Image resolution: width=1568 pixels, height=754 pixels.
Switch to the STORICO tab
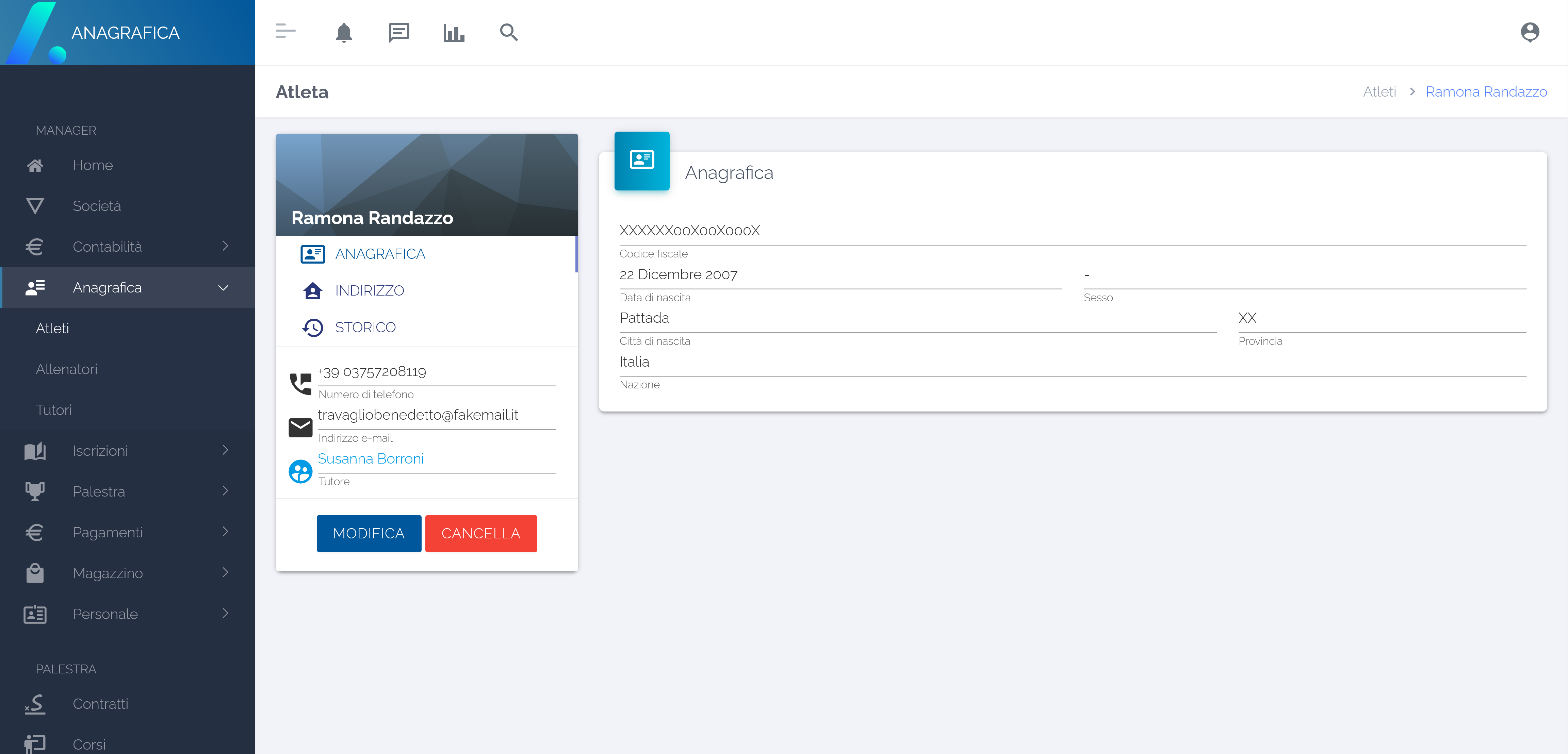click(427, 328)
